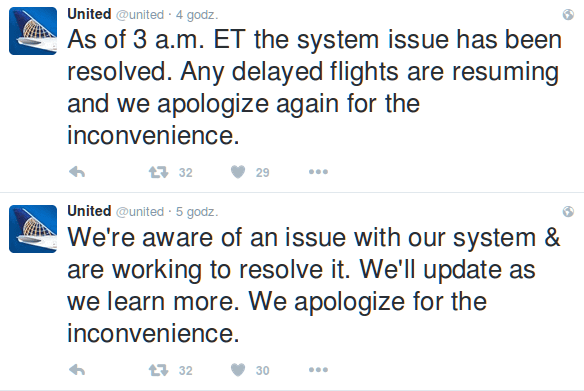The height and width of the screenshot is (391, 584).
Task: Open the second tweet's text body
Action: 314,285
